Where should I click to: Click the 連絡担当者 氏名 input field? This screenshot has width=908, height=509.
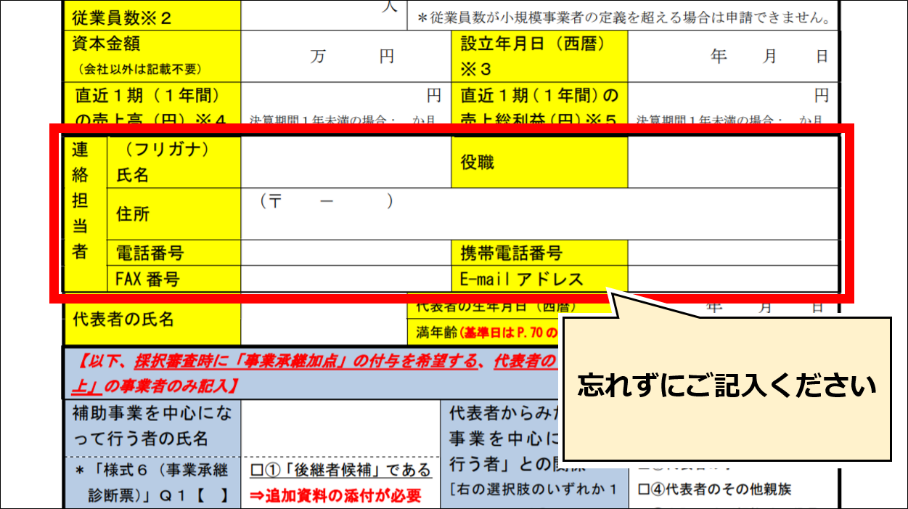tap(346, 163)
